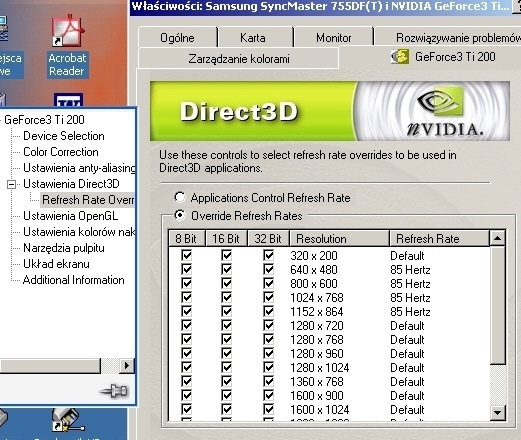Toggle the 8 Bit checkbox for 320 x 200
Viewport: 521px width, 440px height.
click(187, 255)
